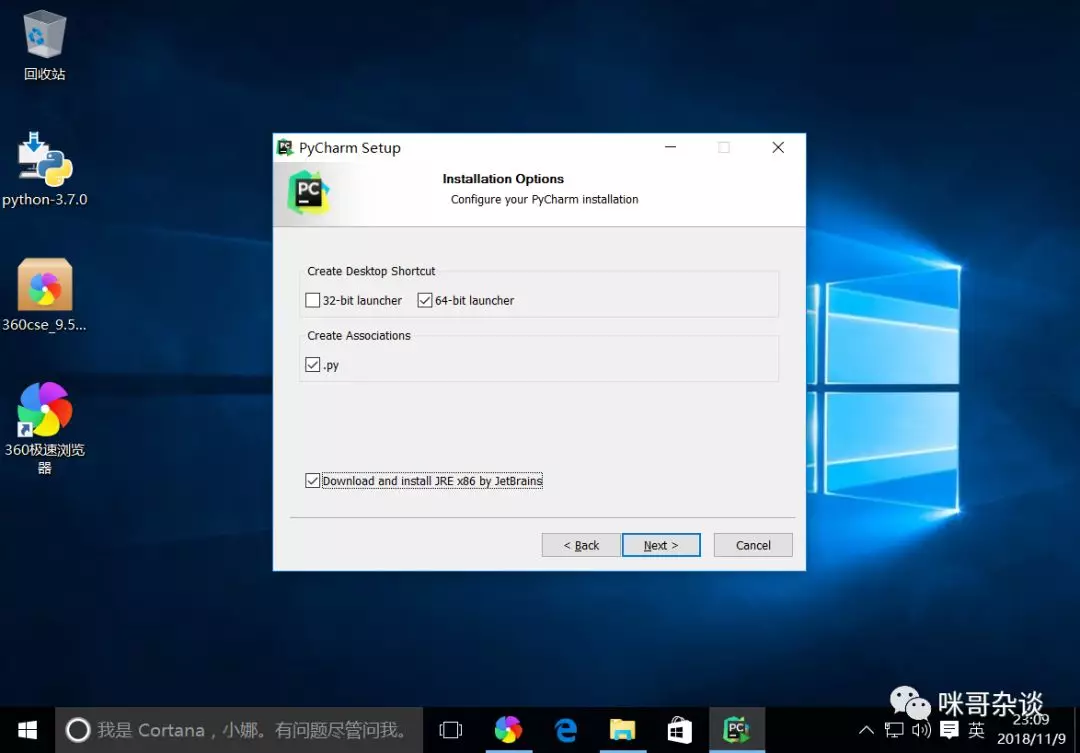Go back with the Back button

(581, 545)
